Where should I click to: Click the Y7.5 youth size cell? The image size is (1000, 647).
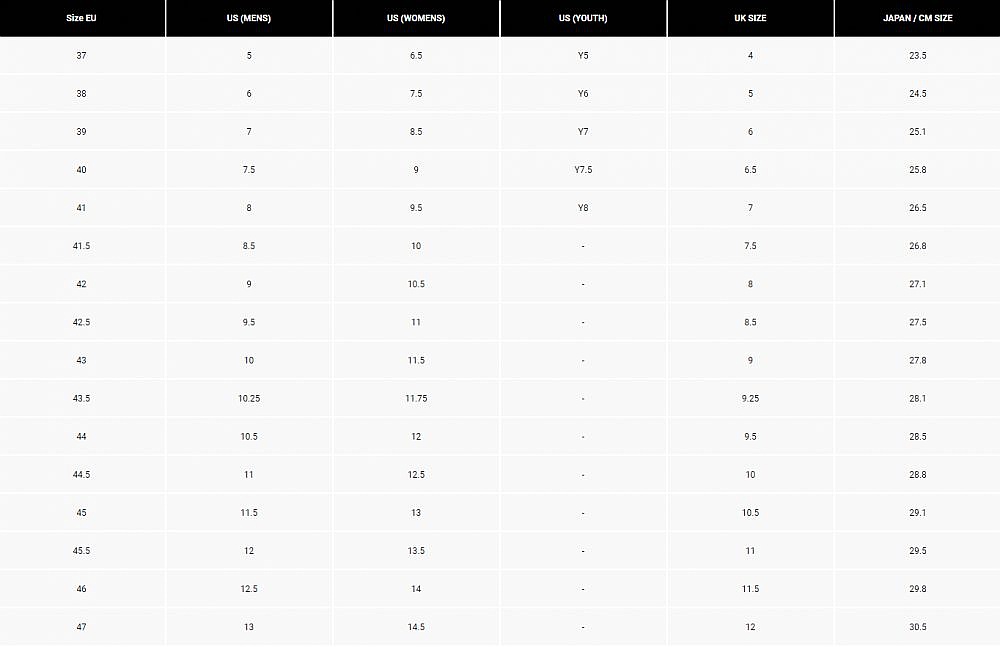(x=583, y=170)
